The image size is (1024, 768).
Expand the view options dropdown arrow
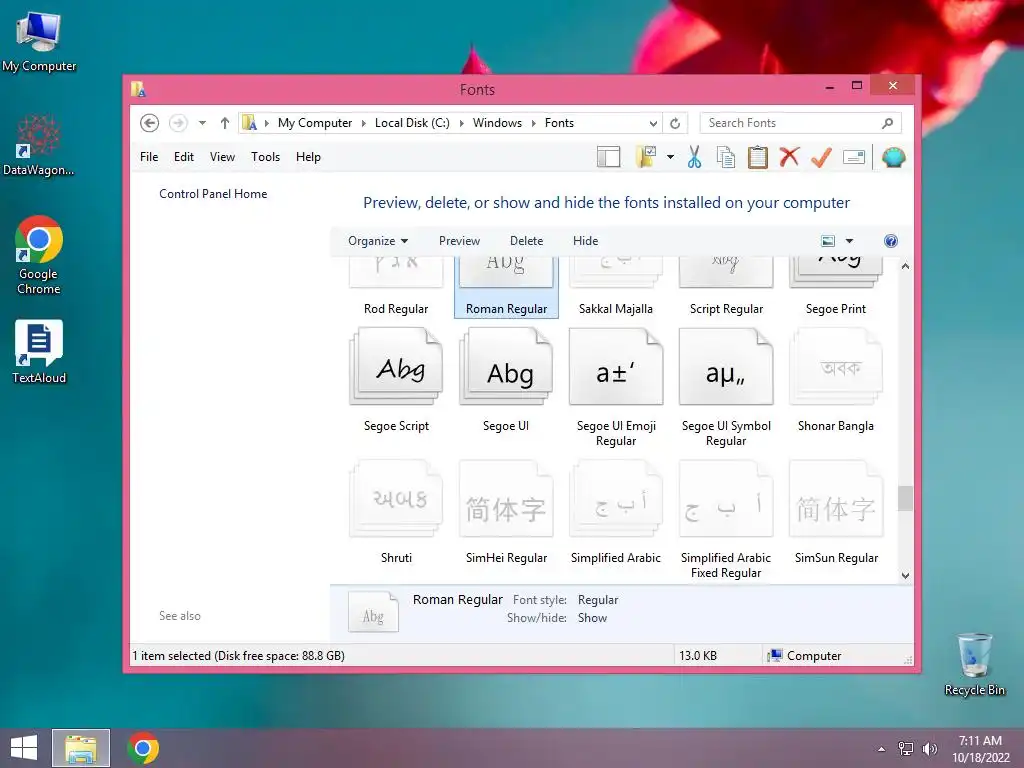point(849,241)
